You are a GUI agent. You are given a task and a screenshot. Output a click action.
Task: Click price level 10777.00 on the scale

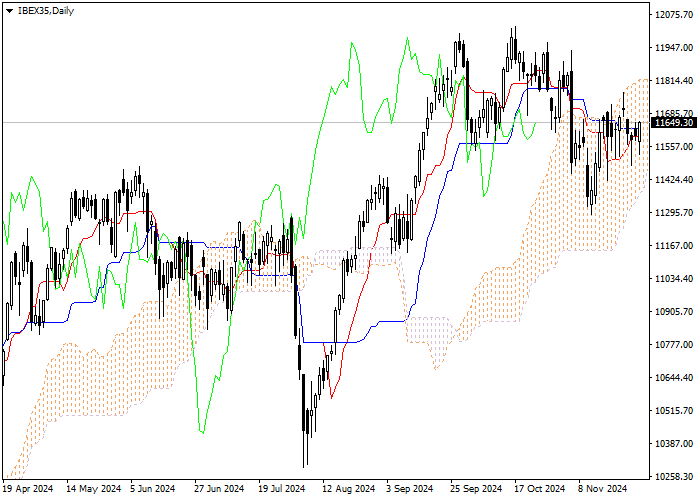tap(674, 345)
